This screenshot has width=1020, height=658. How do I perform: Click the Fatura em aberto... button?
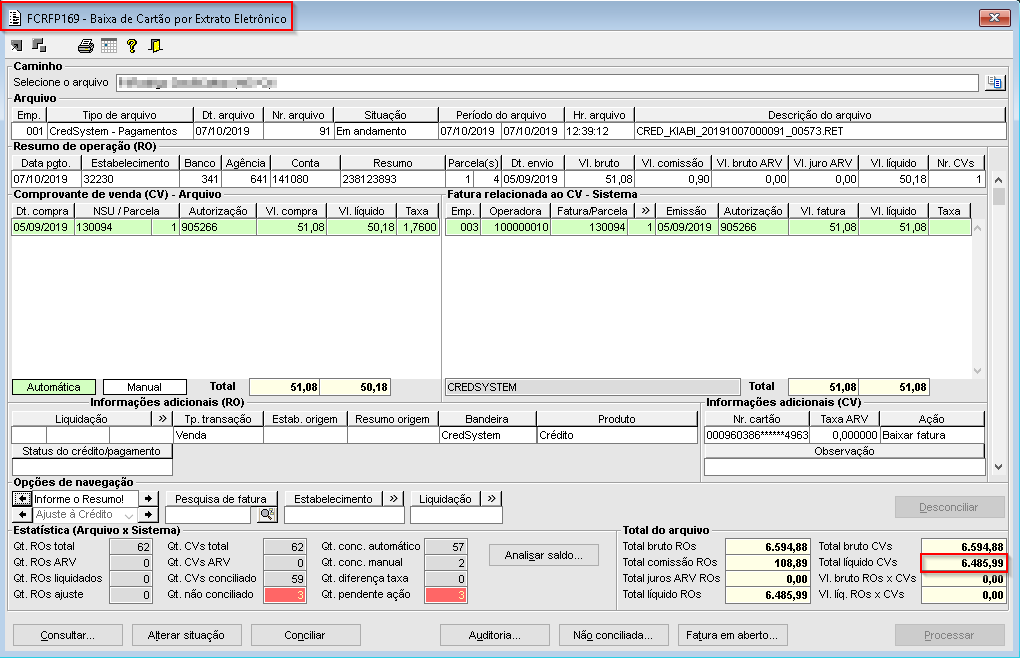pos(732,635)
